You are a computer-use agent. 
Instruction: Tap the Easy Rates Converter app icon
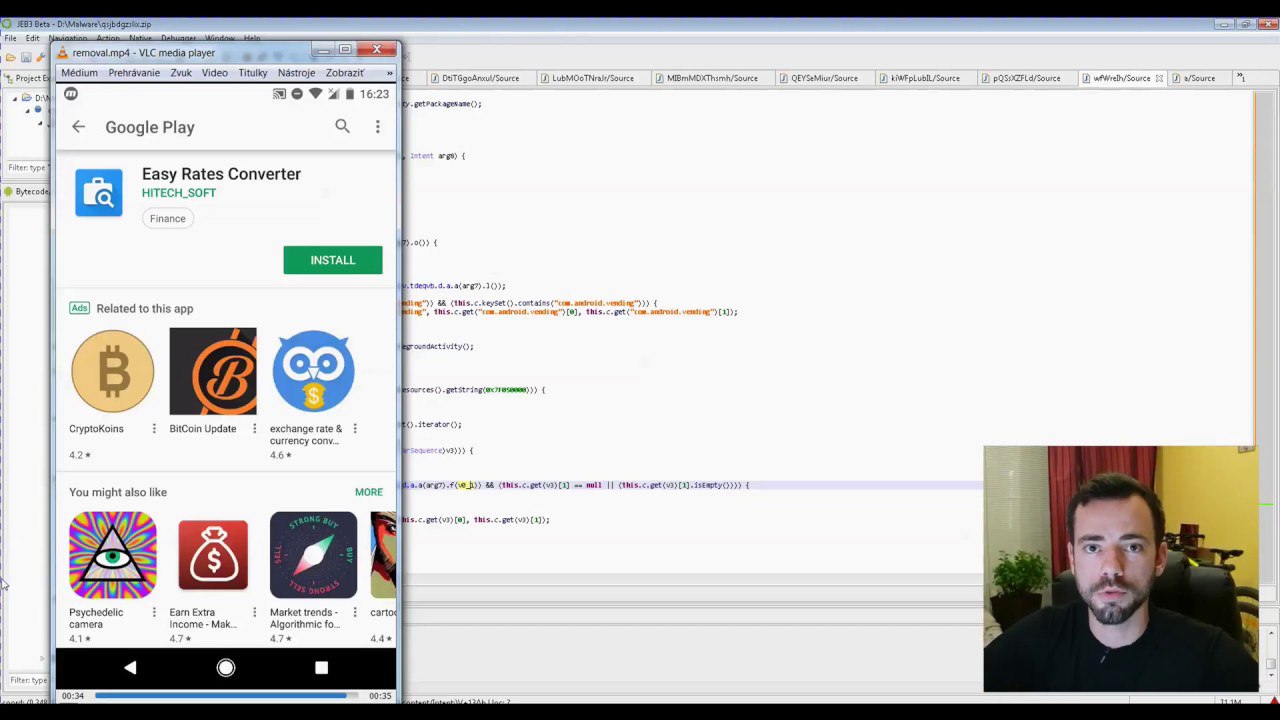[99, 192]
